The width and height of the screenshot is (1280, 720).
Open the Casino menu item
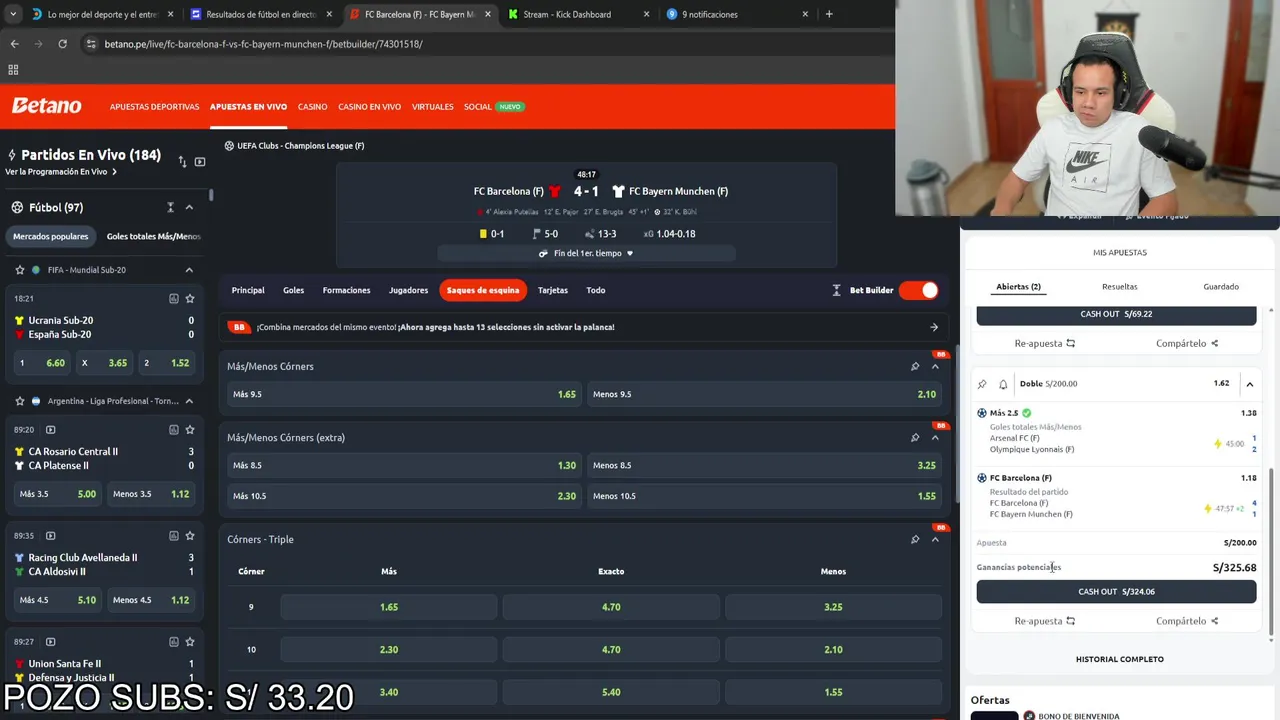point(312,106)
